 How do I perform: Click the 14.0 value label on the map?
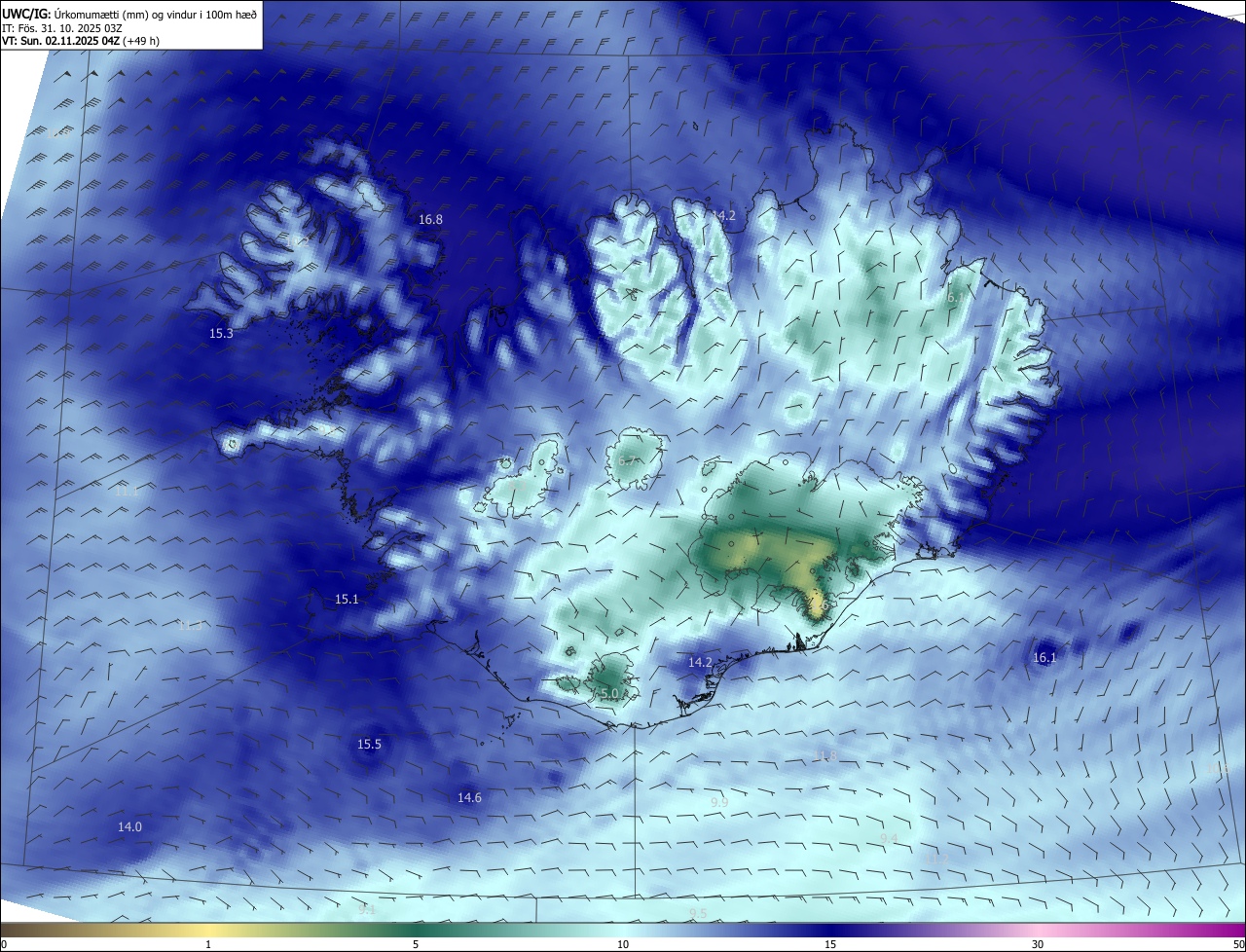coord(129,827)
